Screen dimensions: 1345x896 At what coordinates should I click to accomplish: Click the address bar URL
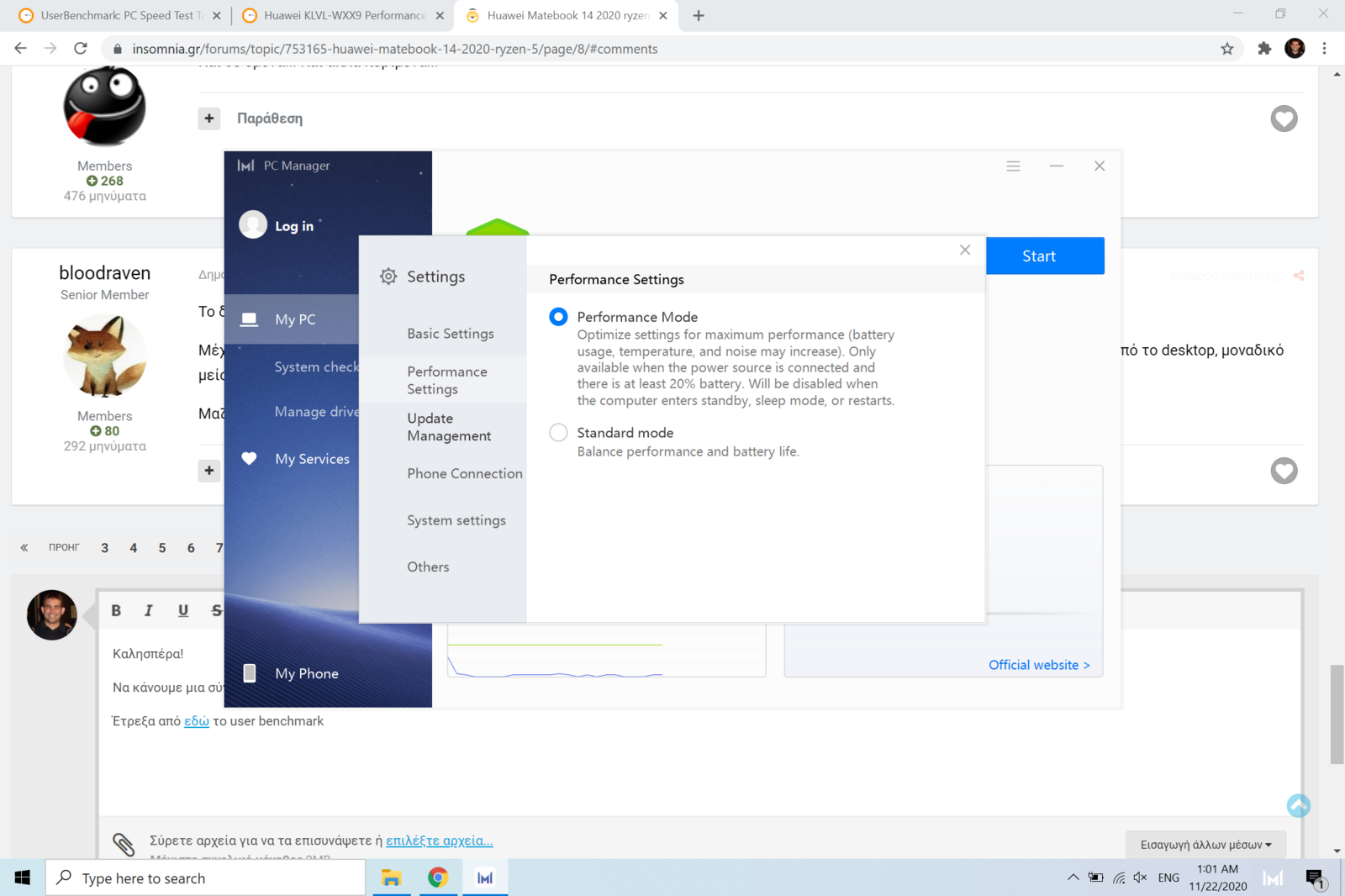395,49
